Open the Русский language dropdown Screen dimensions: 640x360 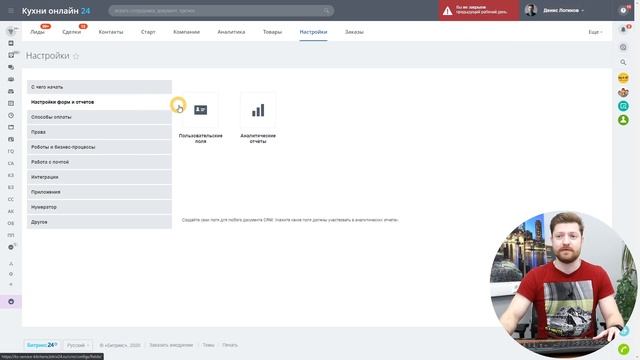tap(78, 345)
